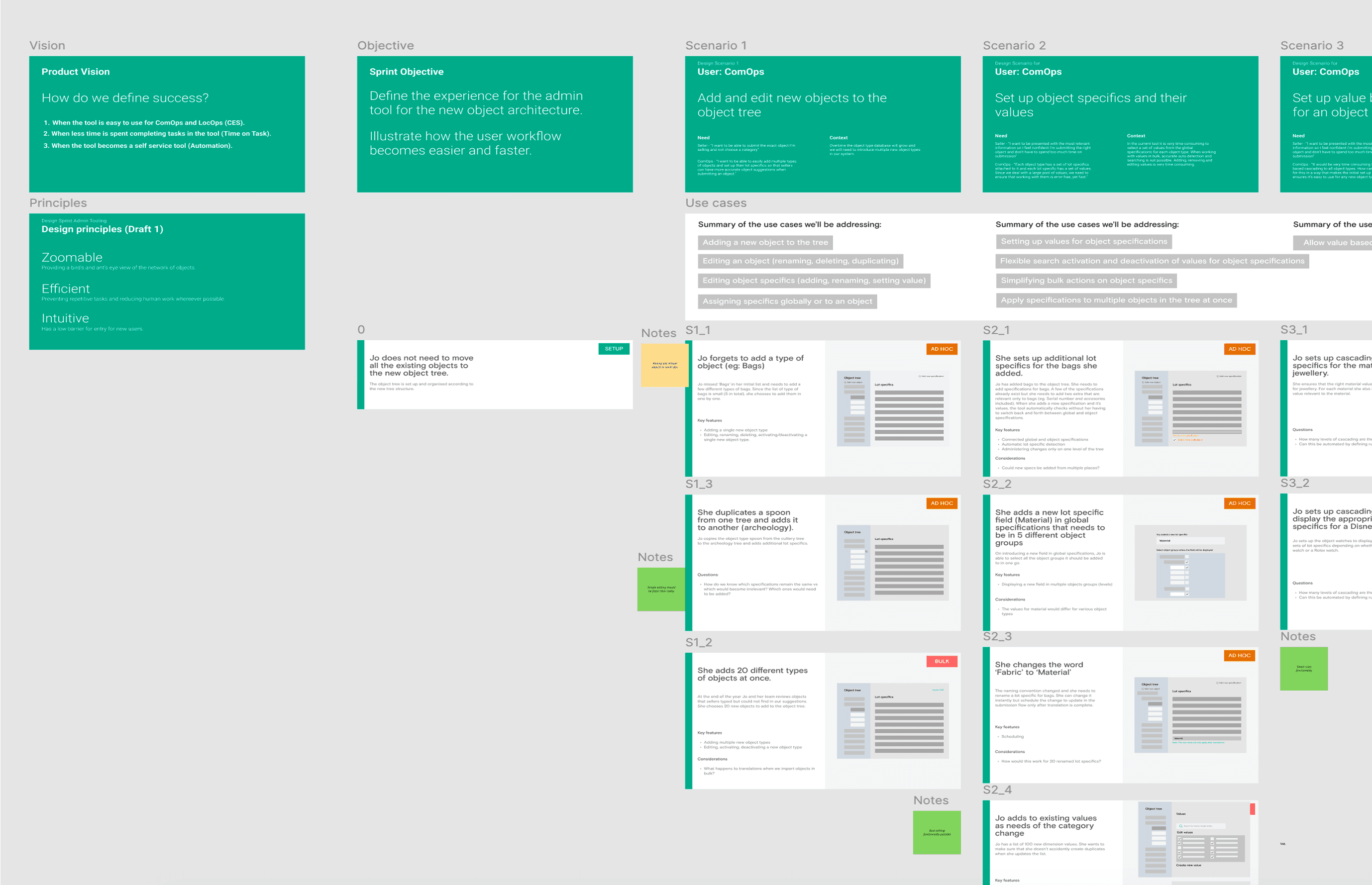
Task: Click the red BULK tag on S1_2
Action: pyautogui.click(x=942, y=662)
